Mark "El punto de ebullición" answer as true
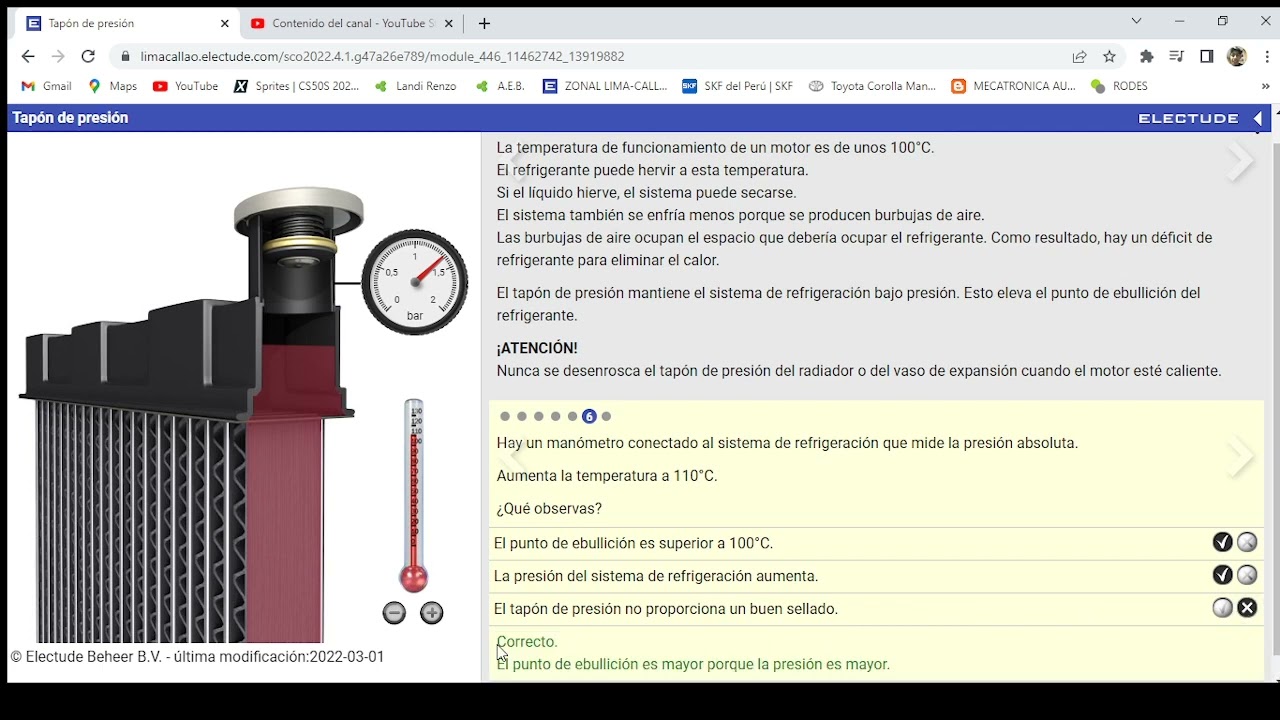The width and height of the screenshot is (1280, 720). 1222,542
